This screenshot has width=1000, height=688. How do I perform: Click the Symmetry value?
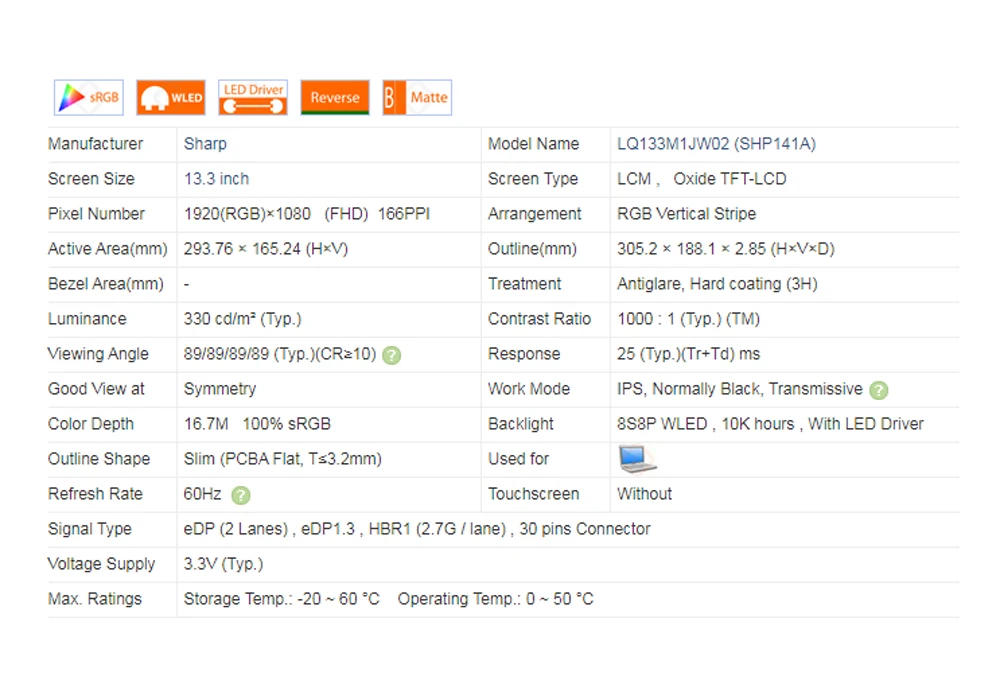(220, 390)
